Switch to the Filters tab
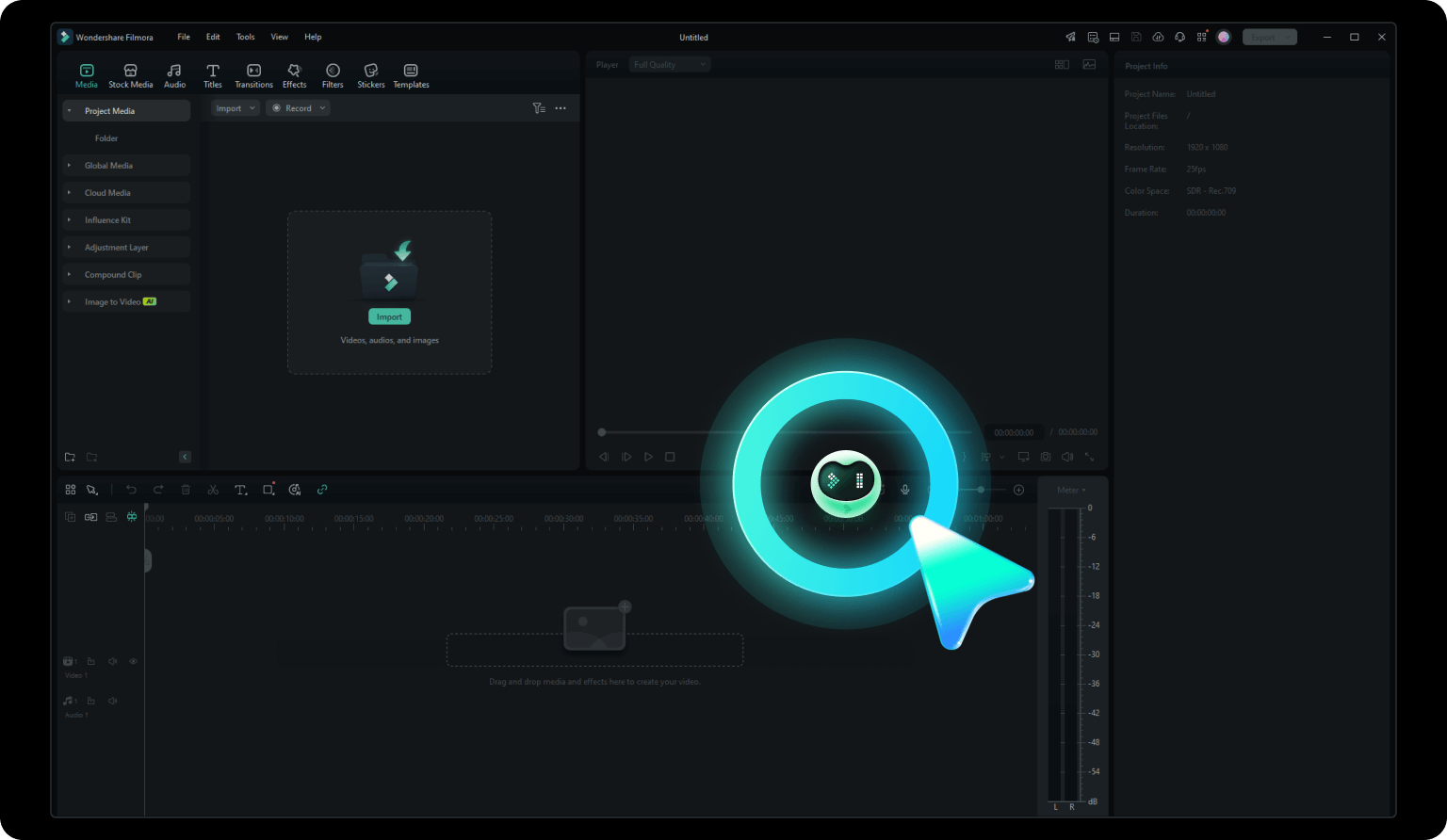The image size is (1447, 840). point(333,76)
